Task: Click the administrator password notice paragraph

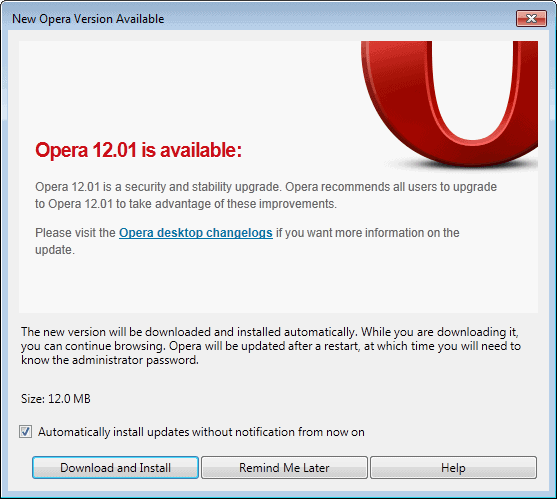Action: coord(271,346)
